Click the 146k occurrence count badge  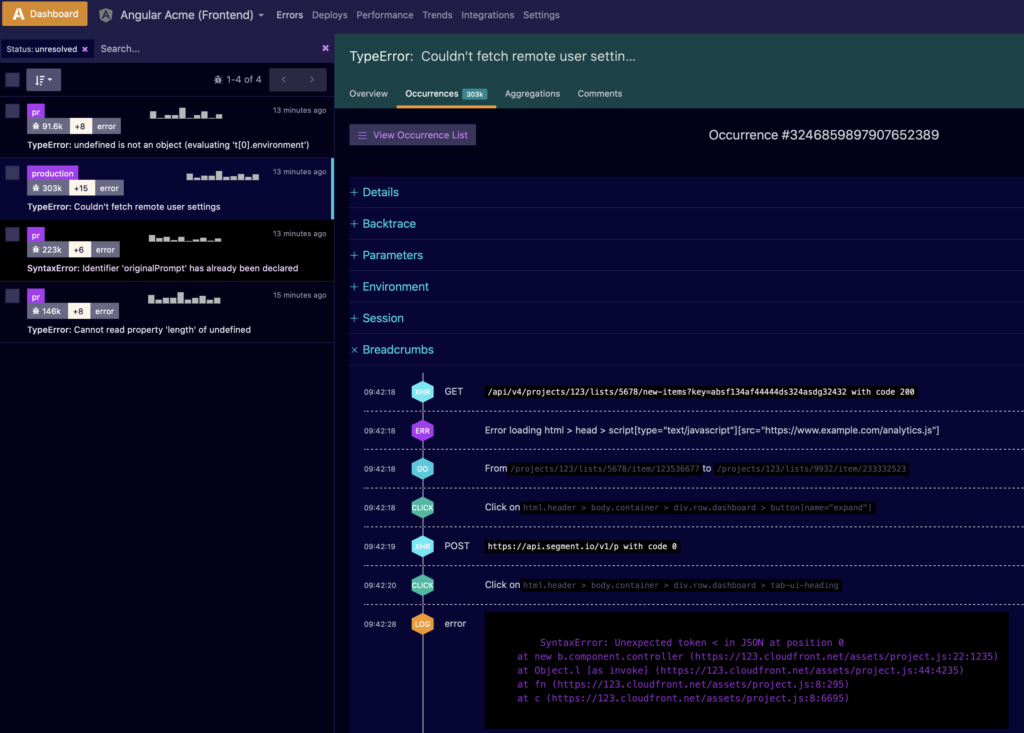pos(47,311)
